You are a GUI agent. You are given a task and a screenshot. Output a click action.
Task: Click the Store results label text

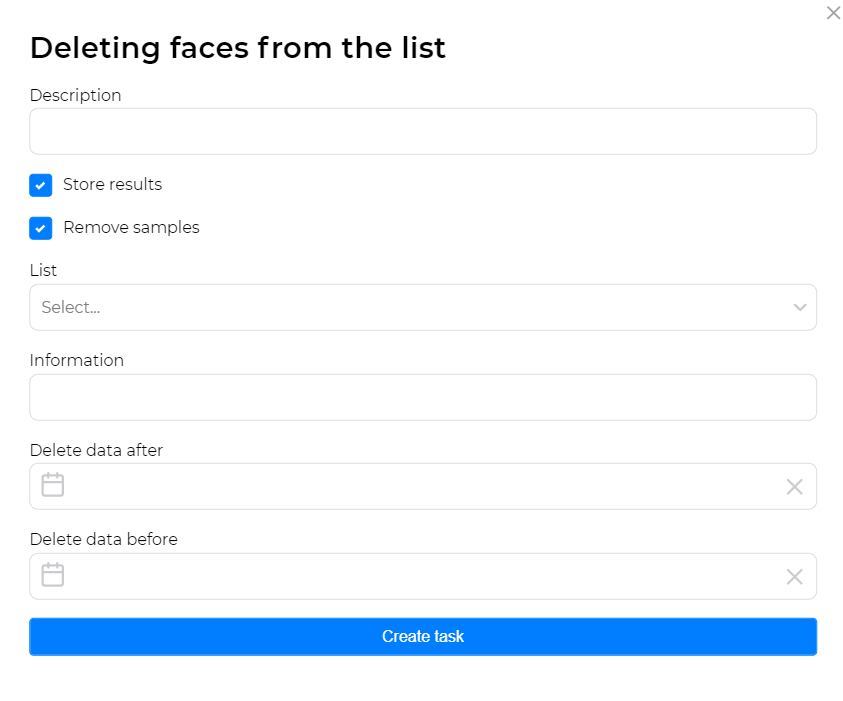[112, 184]
